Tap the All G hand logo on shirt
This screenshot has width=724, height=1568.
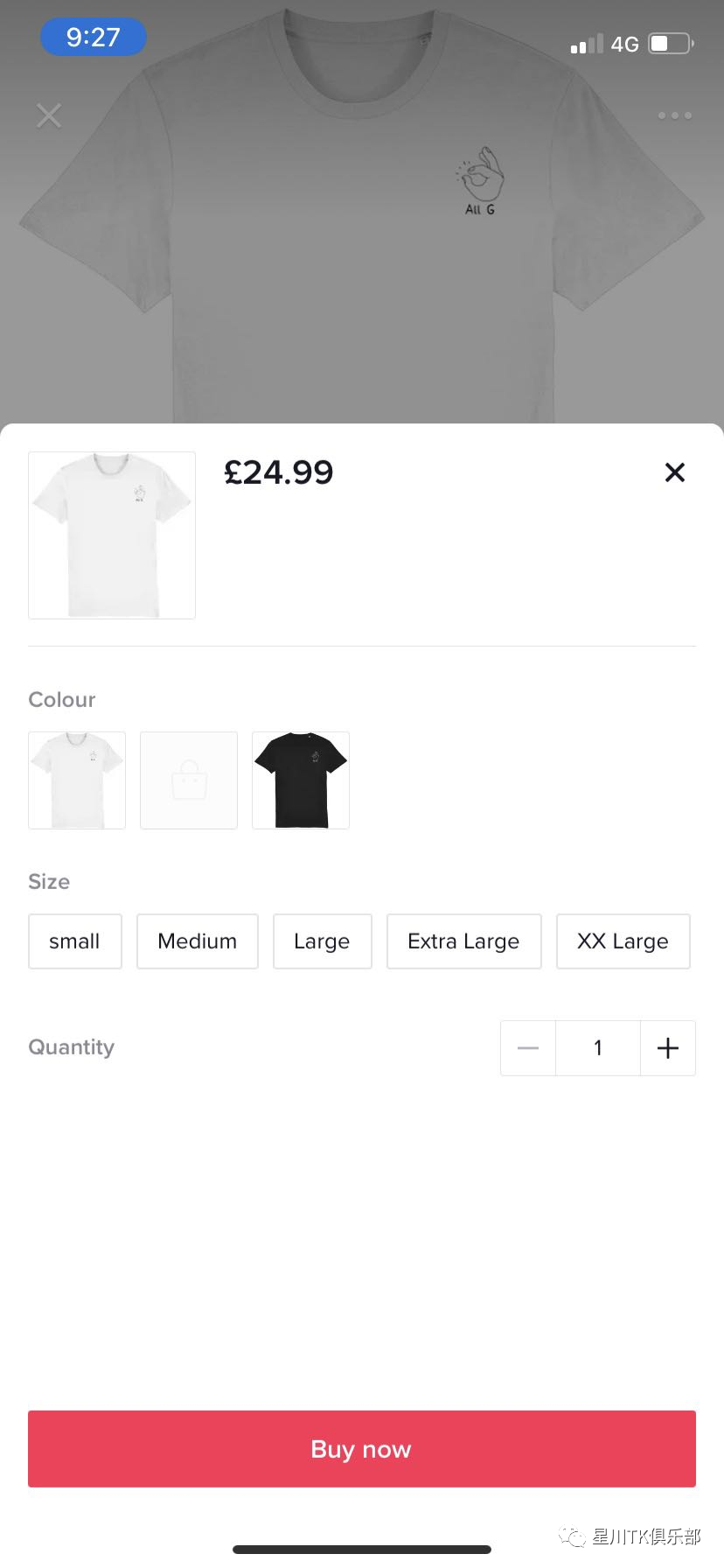coord(480,181)
